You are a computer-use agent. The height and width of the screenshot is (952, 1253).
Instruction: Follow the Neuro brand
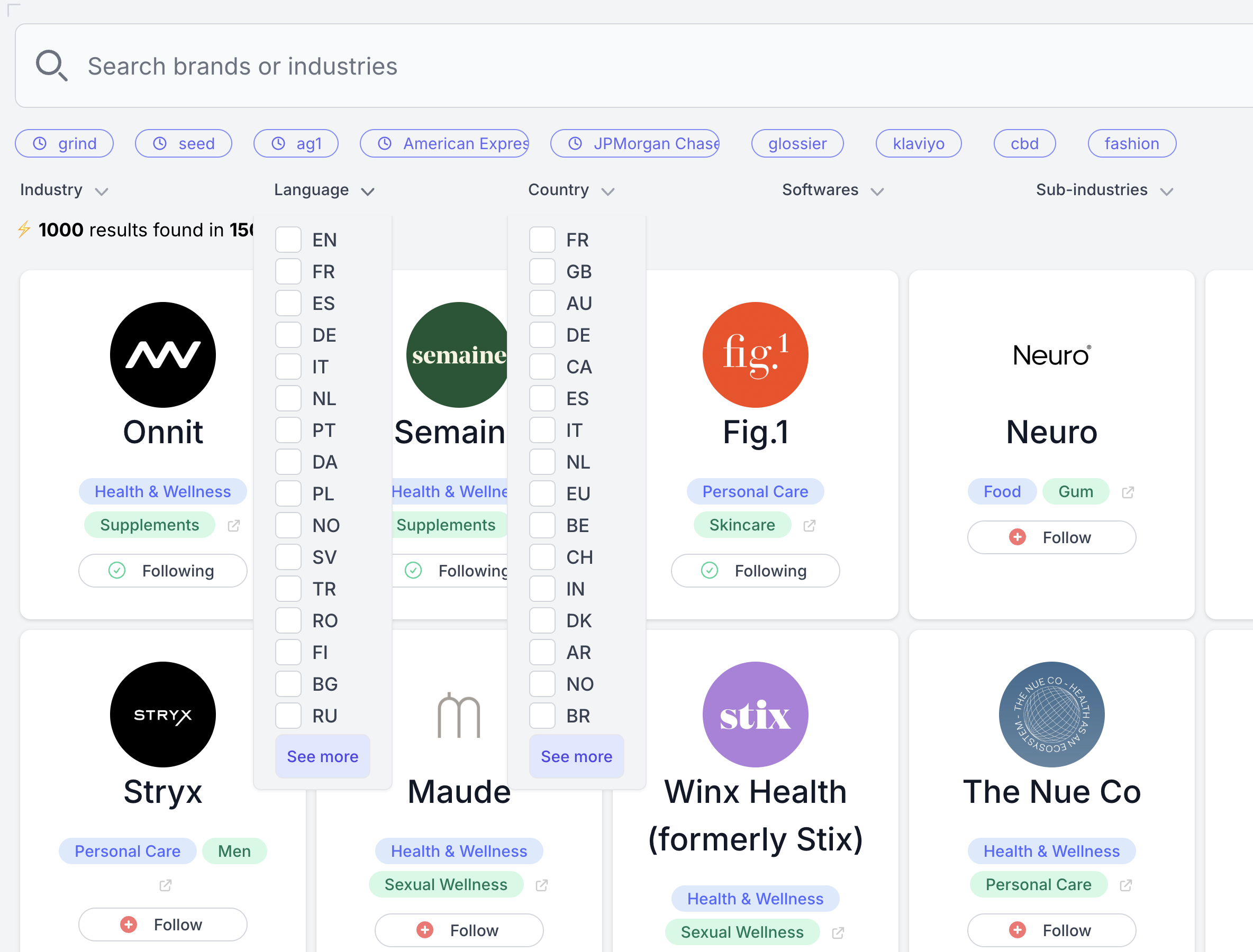click(1051, 537)
